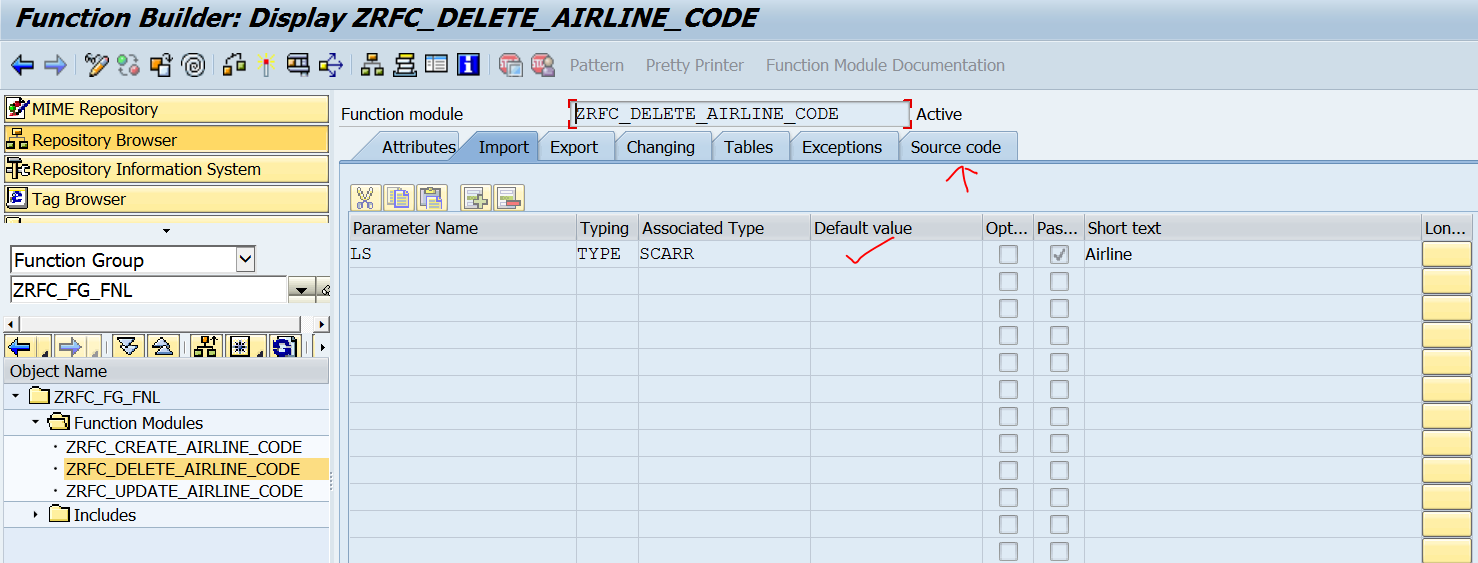Viewport: 1478px width, 563px height.
Task: Open the Function Group object type dropdown
Action: pyautogui.click(x=245, y=260)
